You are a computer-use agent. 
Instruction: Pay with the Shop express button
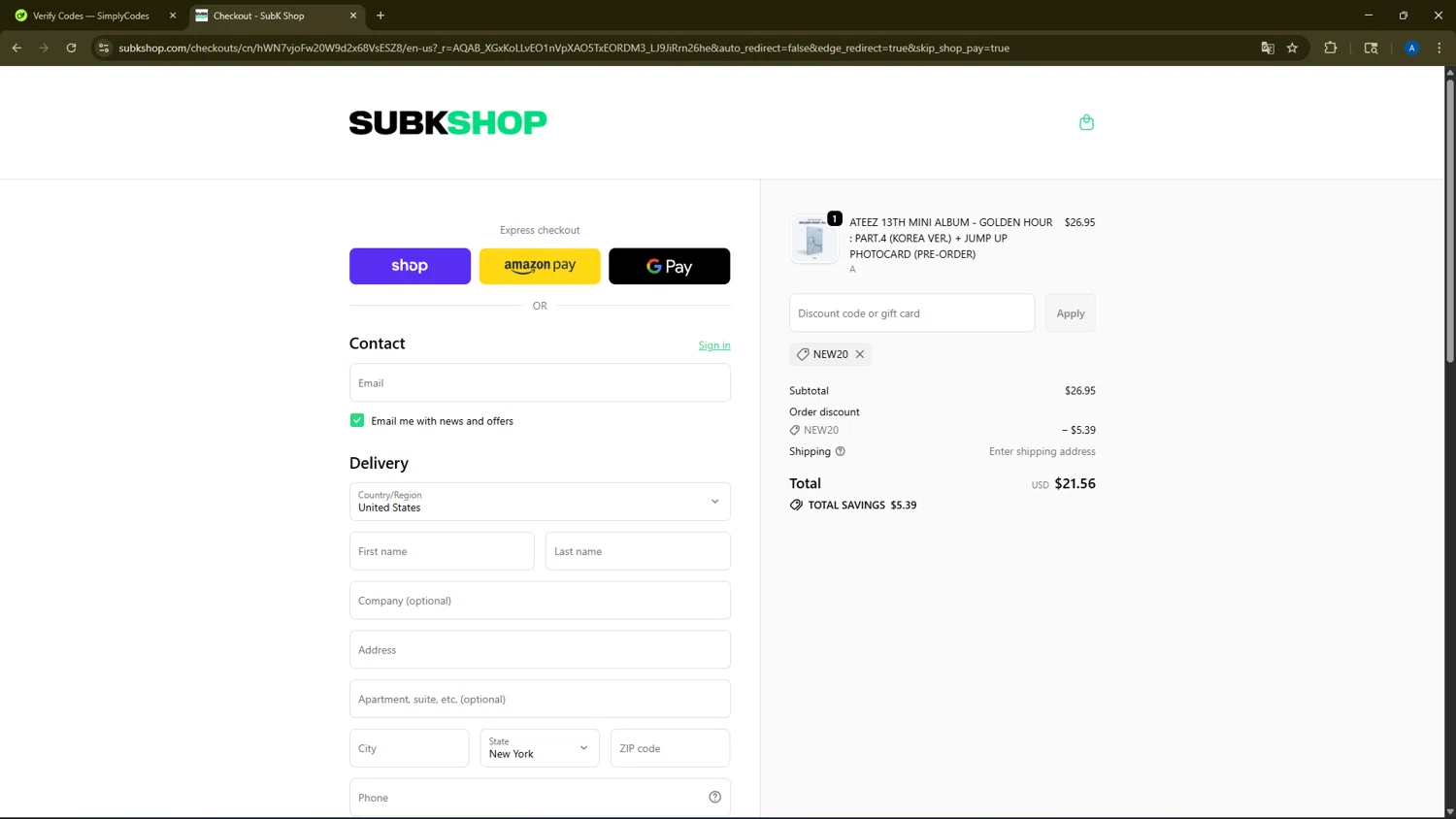pos(410,266)
